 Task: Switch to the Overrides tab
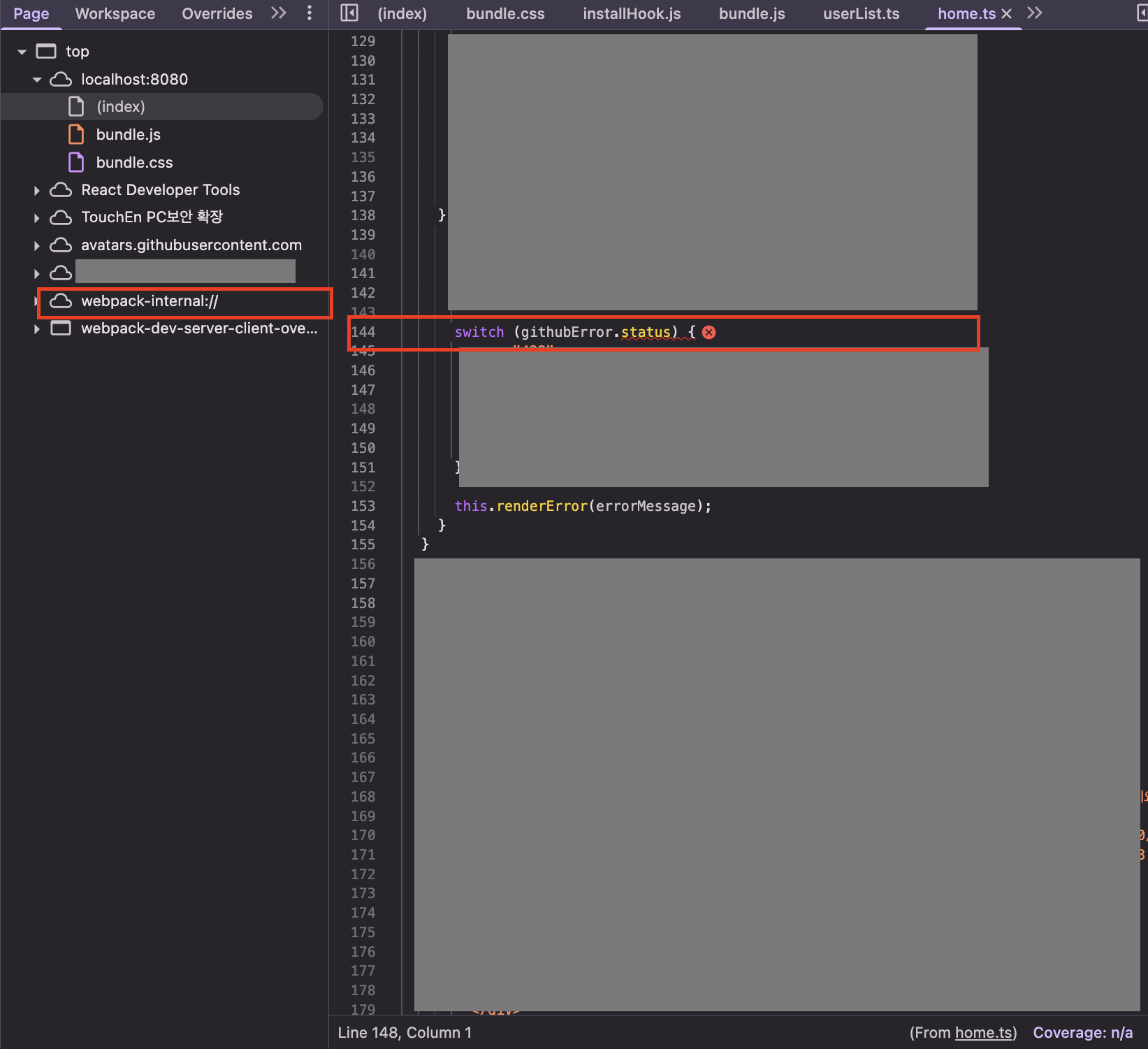[217, 14]
